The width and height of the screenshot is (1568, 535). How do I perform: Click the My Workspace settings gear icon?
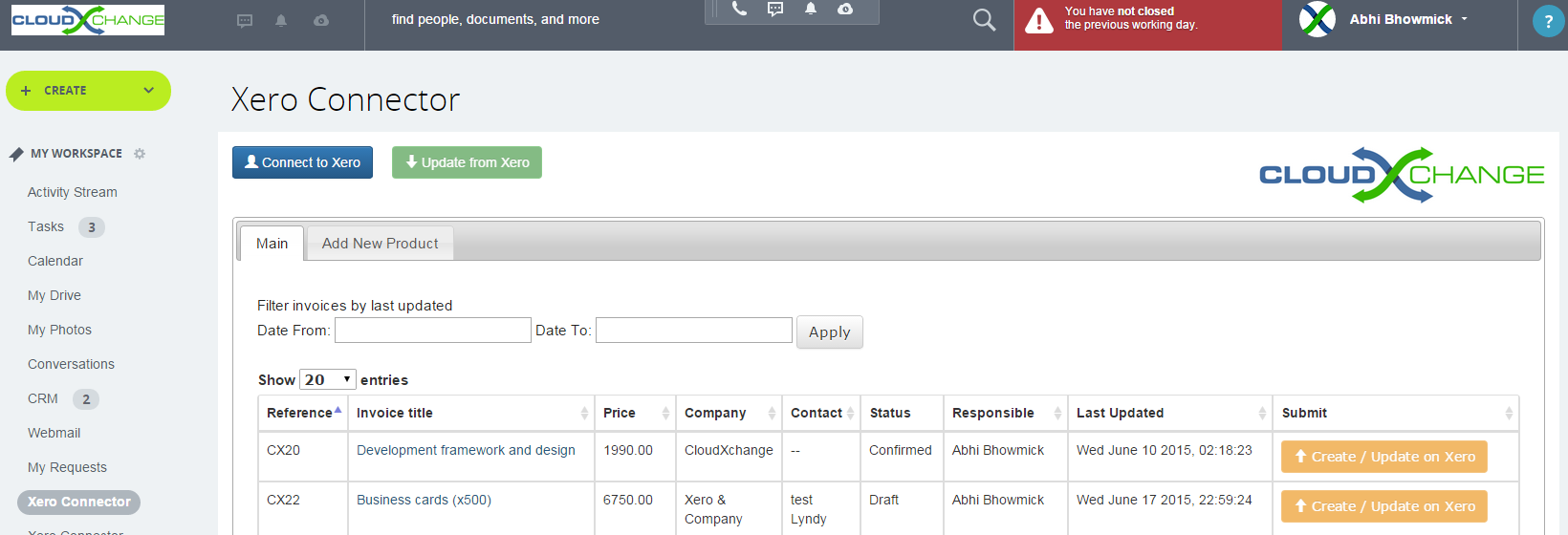140,154
